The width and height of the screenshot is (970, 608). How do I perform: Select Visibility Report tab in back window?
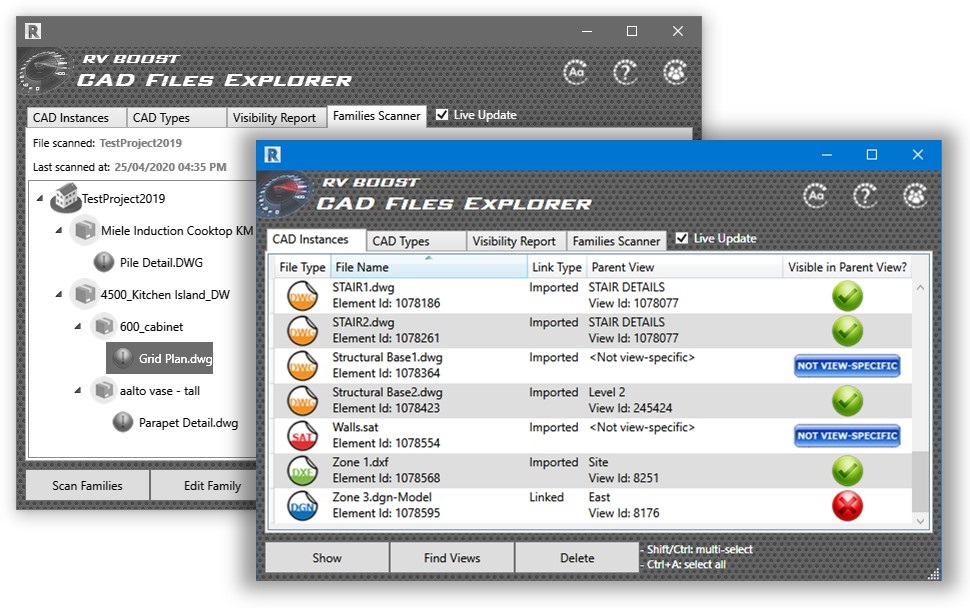277,118
